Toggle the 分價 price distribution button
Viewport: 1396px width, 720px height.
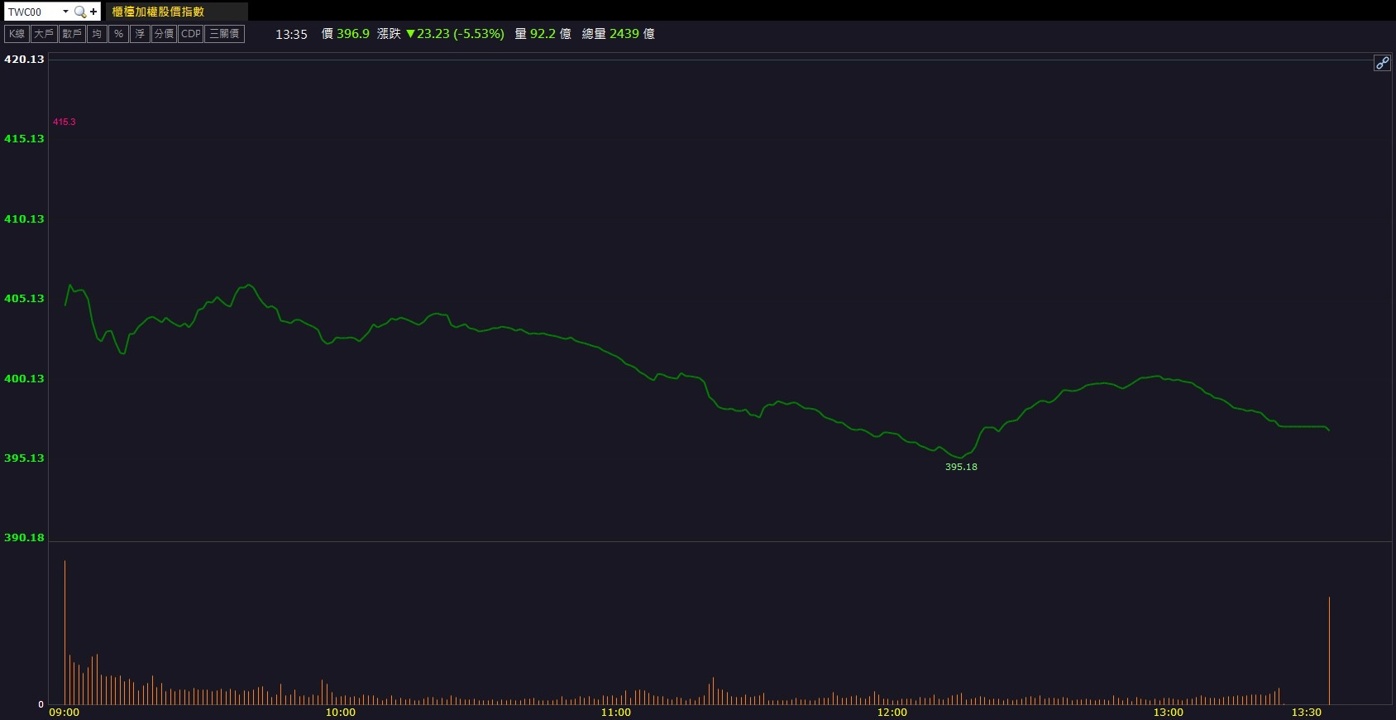point(164,34)
